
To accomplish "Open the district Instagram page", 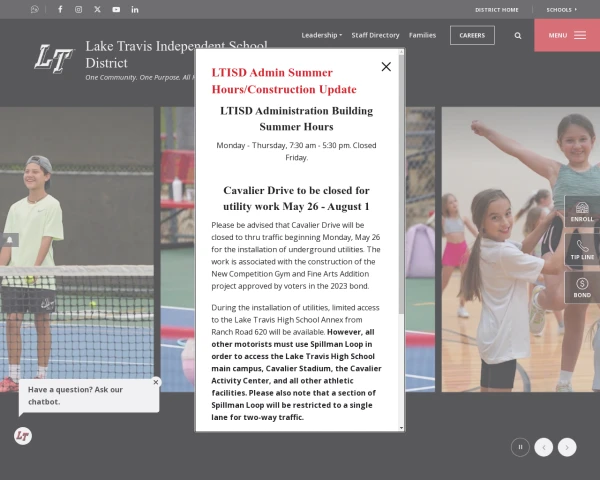I will pos(78,9).
